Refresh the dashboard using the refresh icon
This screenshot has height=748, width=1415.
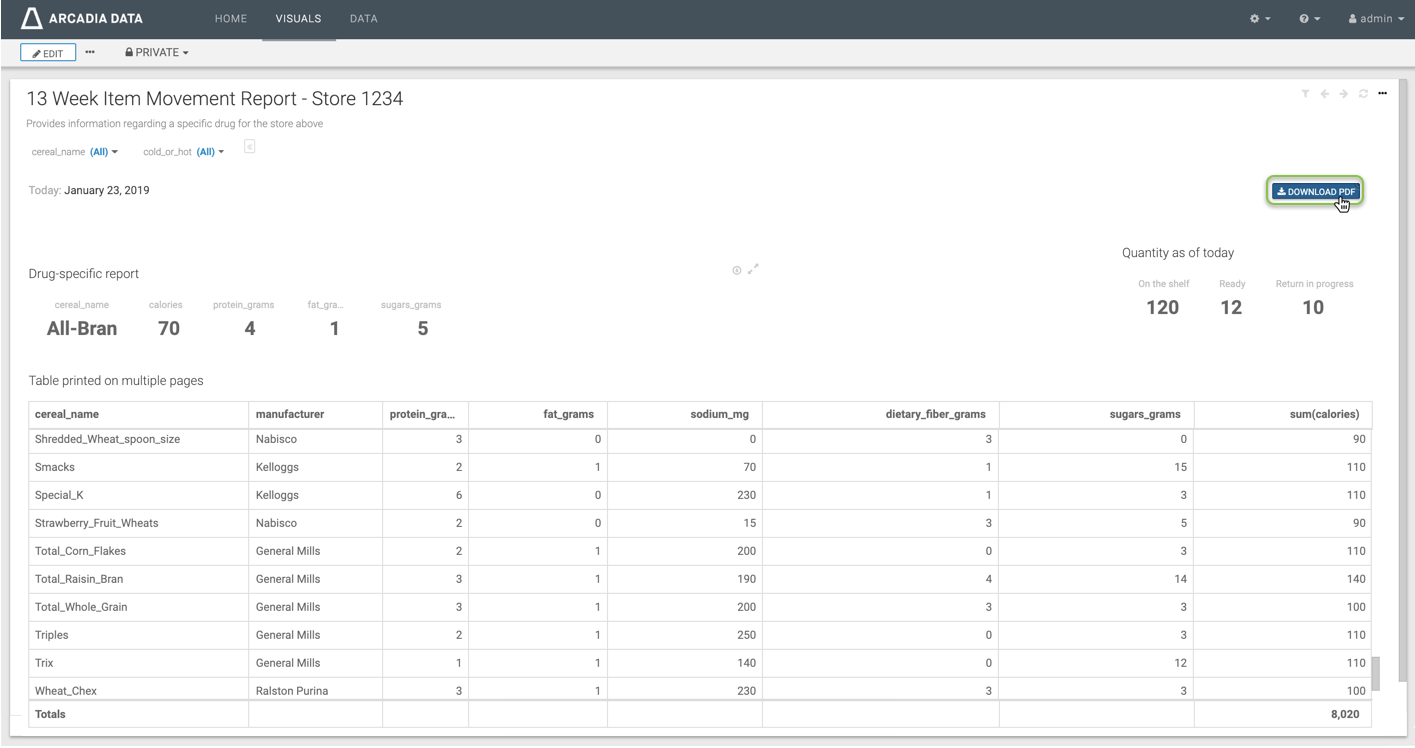pyautogui.click(x=1363, y=94)
